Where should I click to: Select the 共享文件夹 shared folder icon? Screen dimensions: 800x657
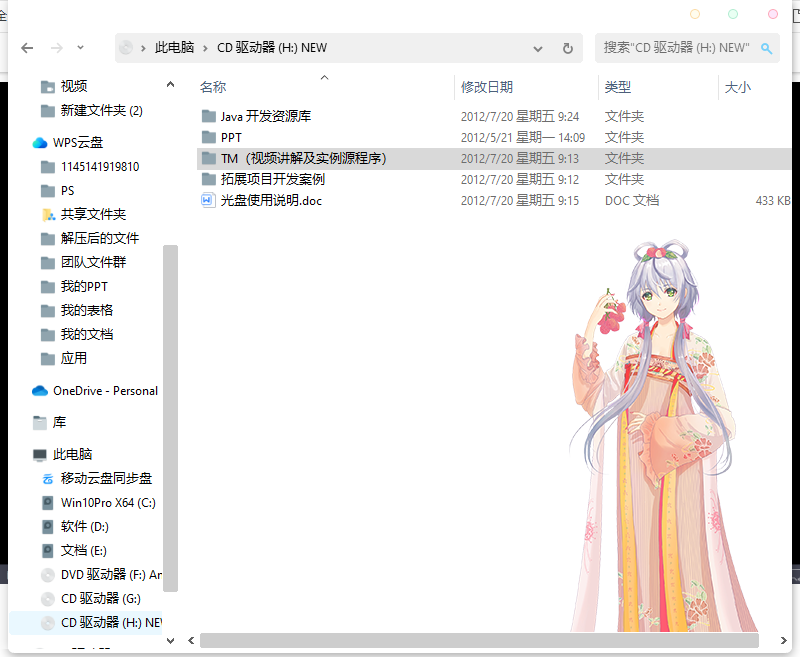(x=48, y=215)
